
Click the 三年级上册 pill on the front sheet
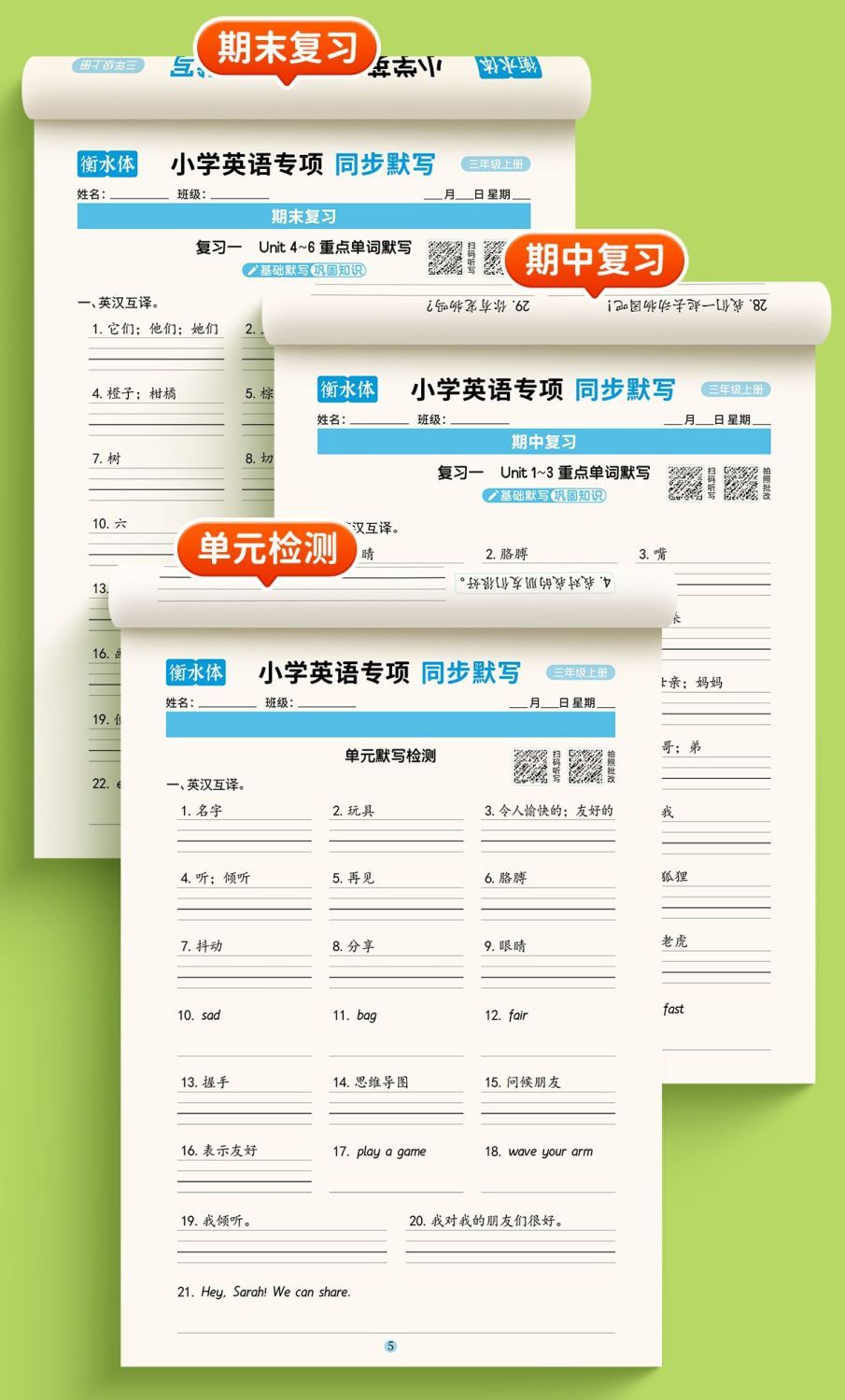pyautogui.click(x=581, y=672)
